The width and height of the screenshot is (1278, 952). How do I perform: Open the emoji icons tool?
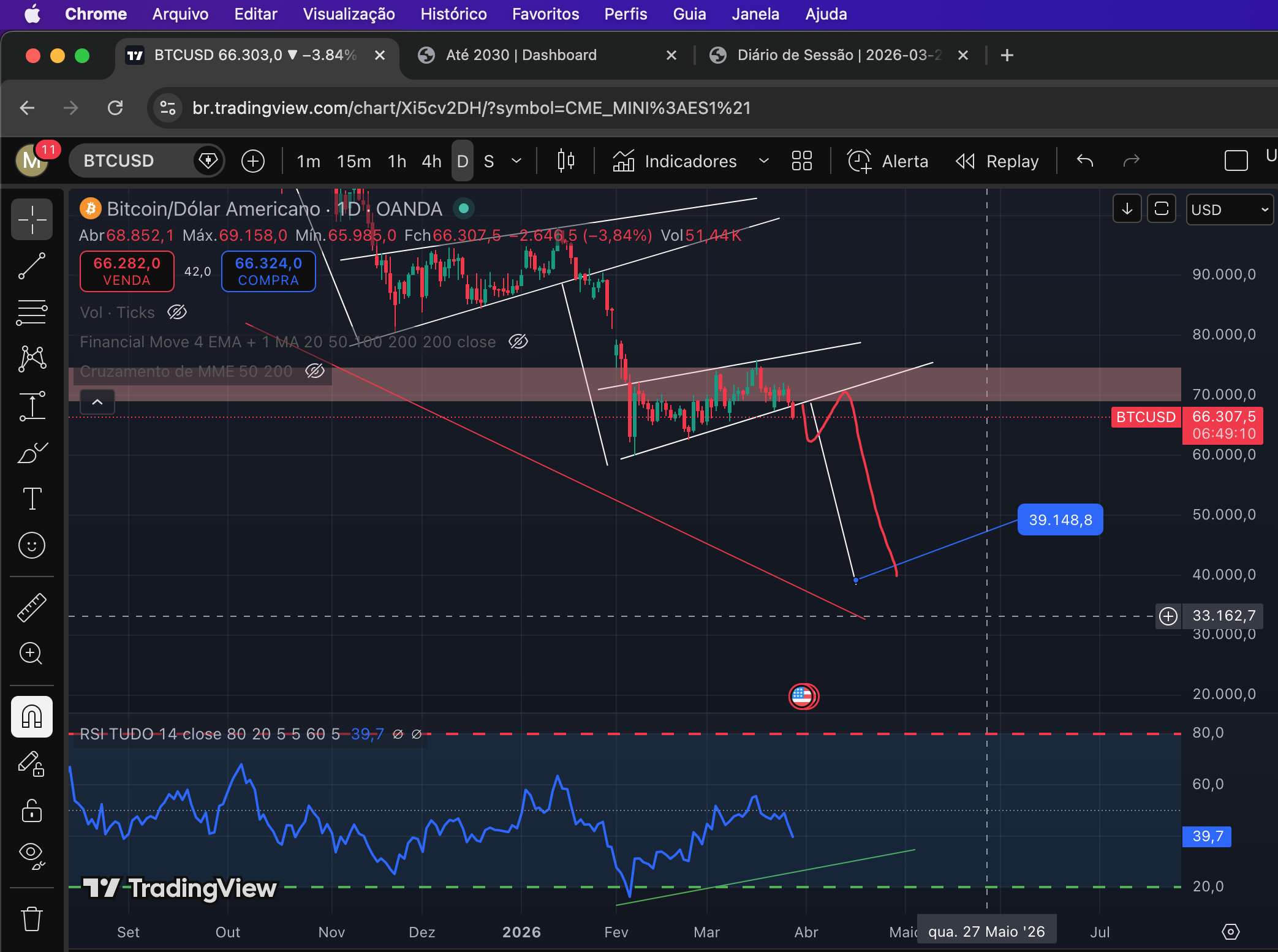(32, 545)
